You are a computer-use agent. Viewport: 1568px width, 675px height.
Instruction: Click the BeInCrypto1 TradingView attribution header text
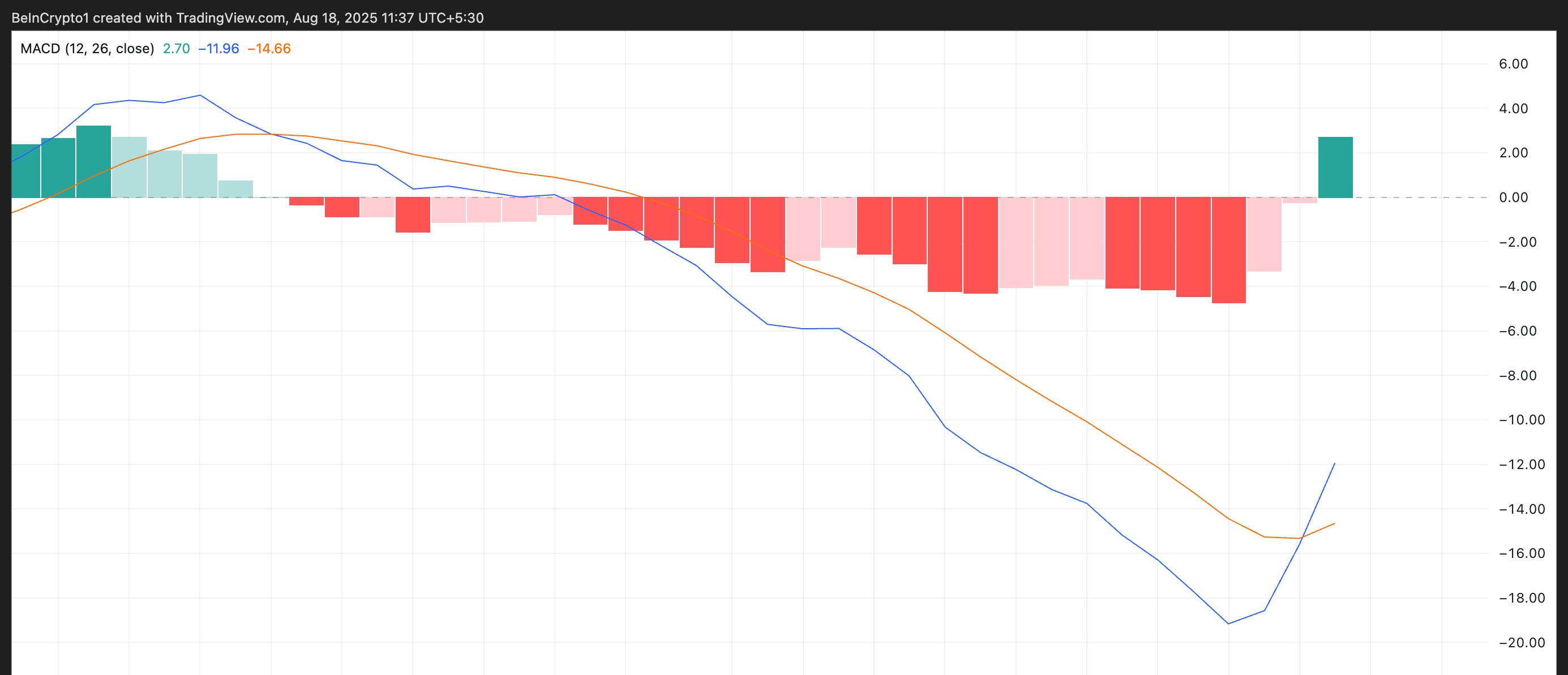click(x=248, y=18)
